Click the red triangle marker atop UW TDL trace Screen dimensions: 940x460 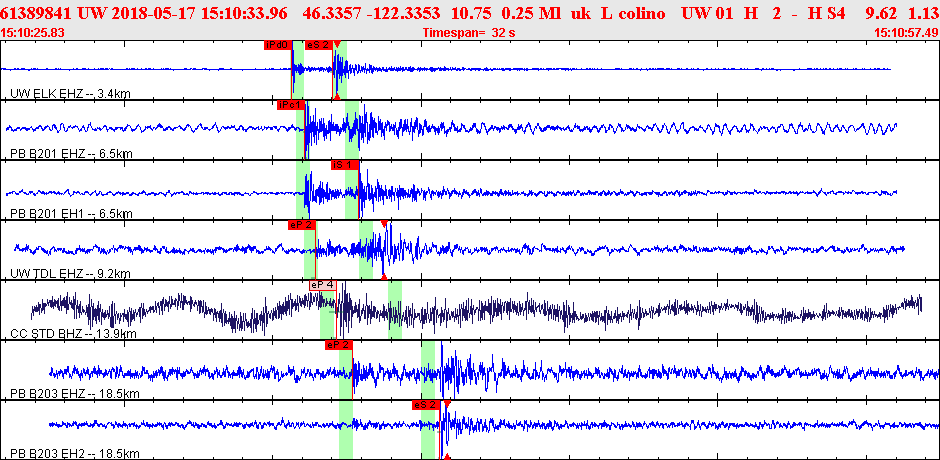click(384, 225)
